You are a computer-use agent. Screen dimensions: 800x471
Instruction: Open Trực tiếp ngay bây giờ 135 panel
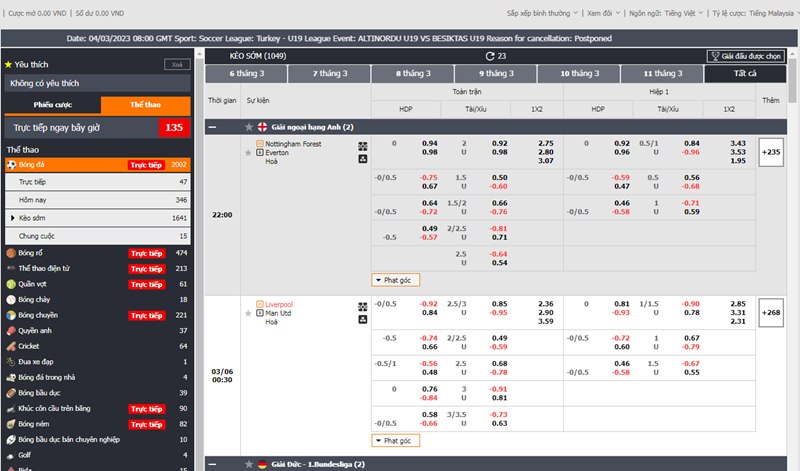97,128
